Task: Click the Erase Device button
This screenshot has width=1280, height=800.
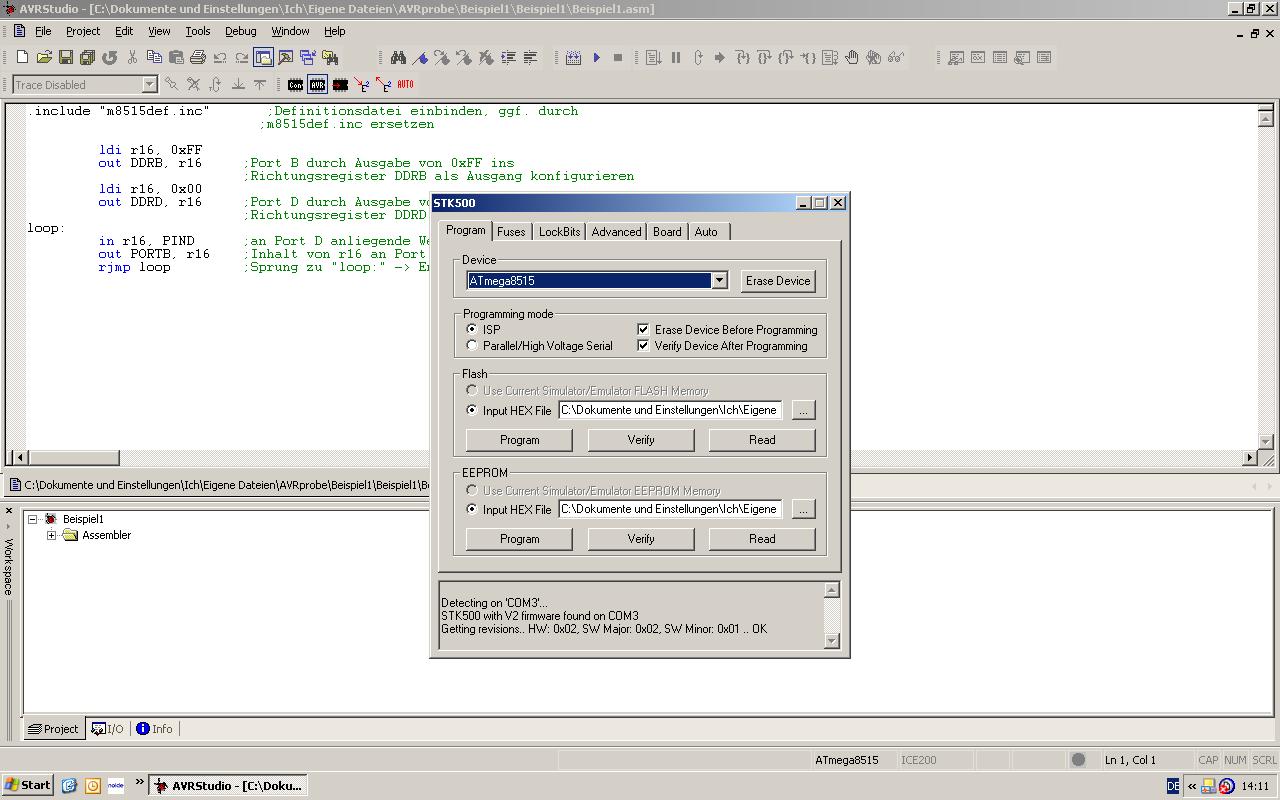Action: pyautogui.click(x=778, y=281)
